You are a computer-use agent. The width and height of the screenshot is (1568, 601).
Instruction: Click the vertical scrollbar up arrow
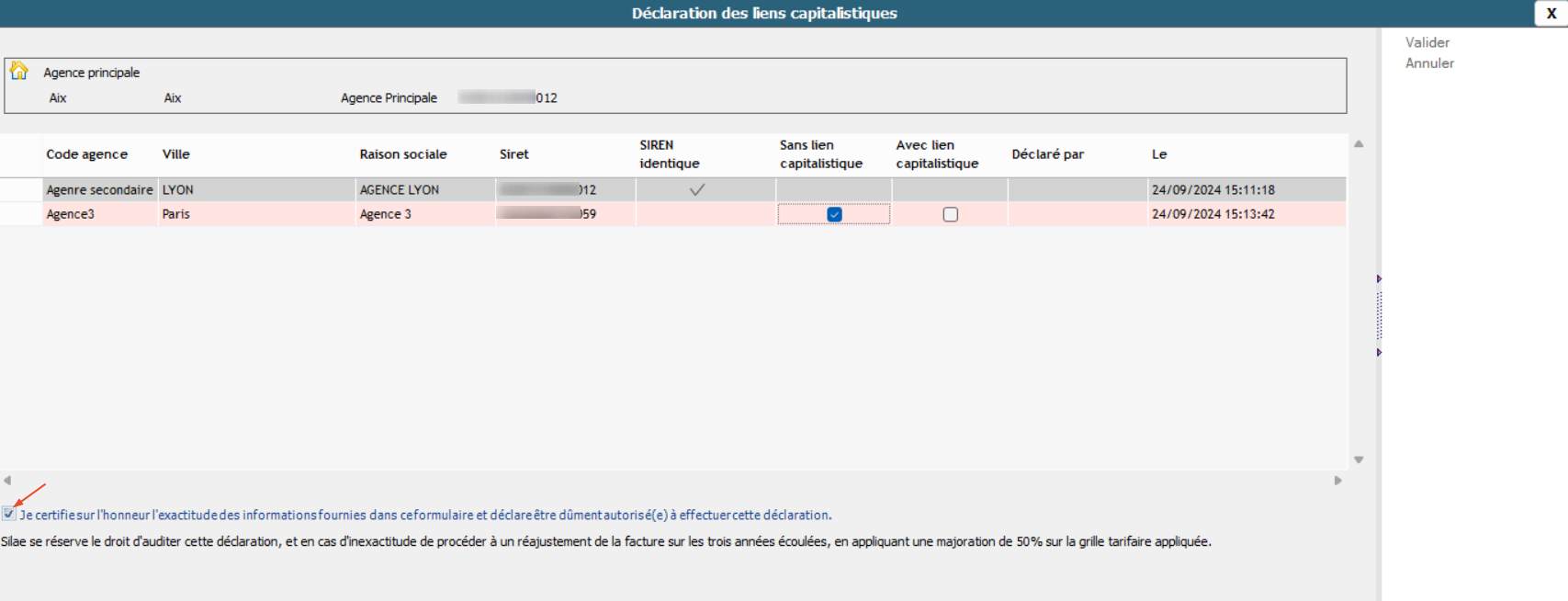[1359, 144]
